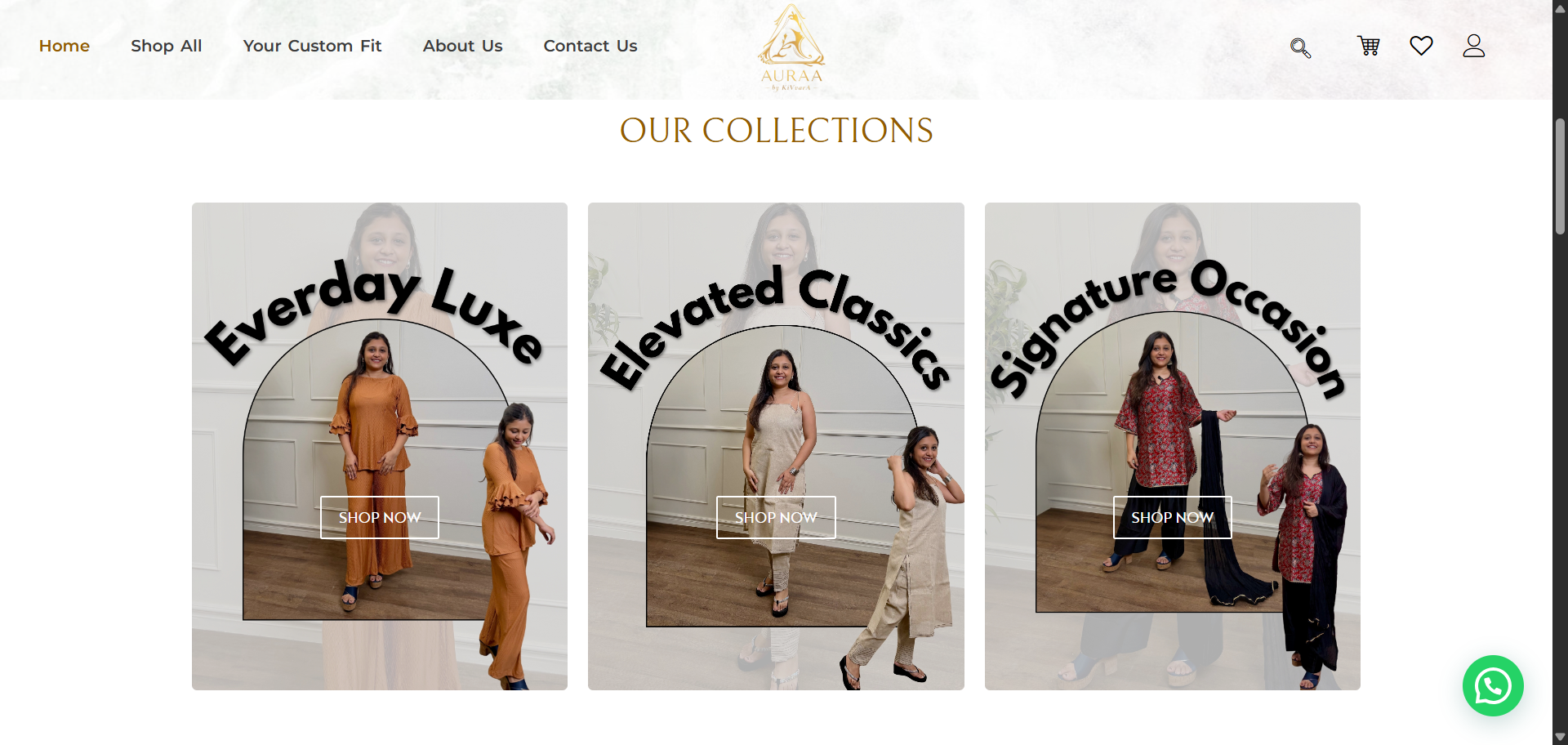Image resolution: width=1568 pixels, height=745 pixels.
Task: Click the scrollbar down arrow
Action: coord(1560,737)
